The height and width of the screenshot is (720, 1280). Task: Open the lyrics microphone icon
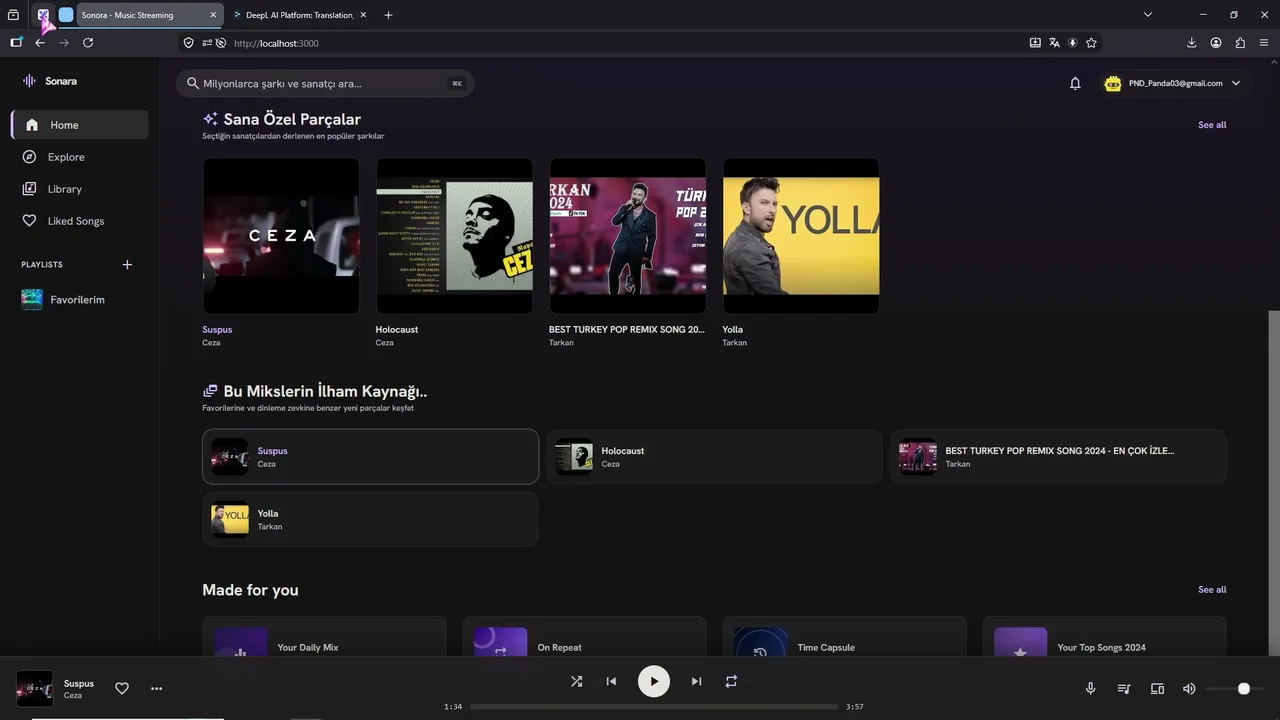coord(1091,689)
